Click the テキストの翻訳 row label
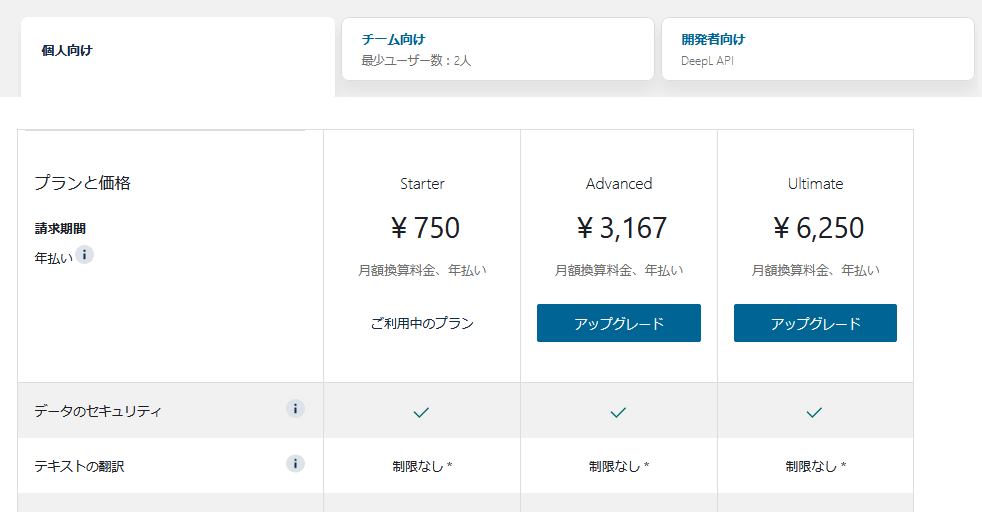Viewport: 982px width, 512px height. [x=80, y=466]
